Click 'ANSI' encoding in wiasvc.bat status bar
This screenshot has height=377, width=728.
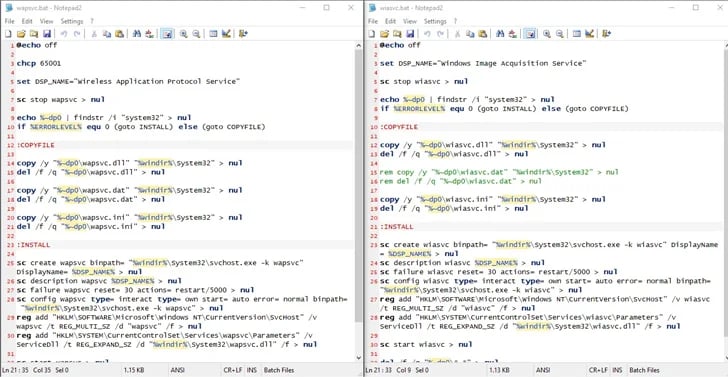click(x=544, y=370)
